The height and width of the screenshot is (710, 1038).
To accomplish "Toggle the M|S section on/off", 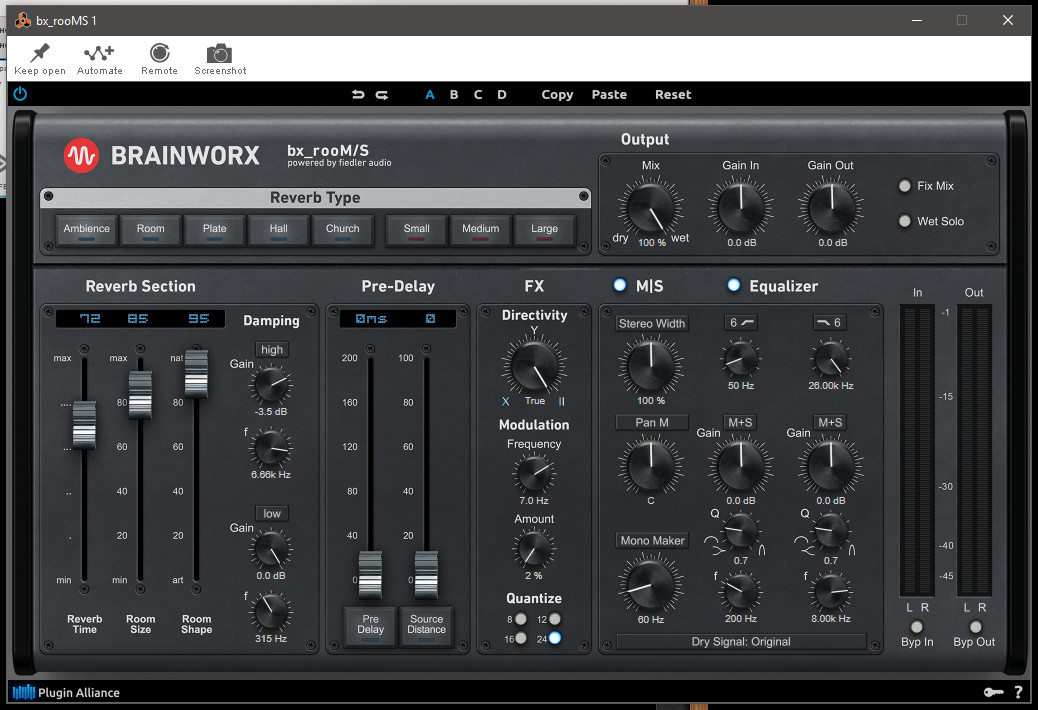I will (620, 285).
